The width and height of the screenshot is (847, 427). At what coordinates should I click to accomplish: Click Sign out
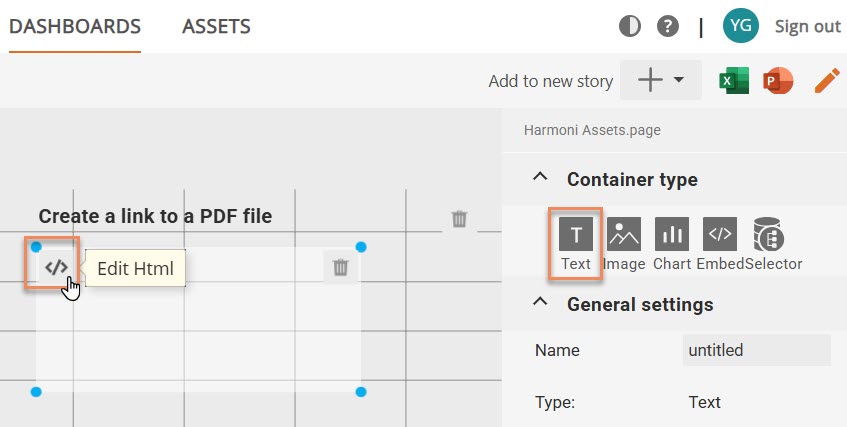(808, 26)
